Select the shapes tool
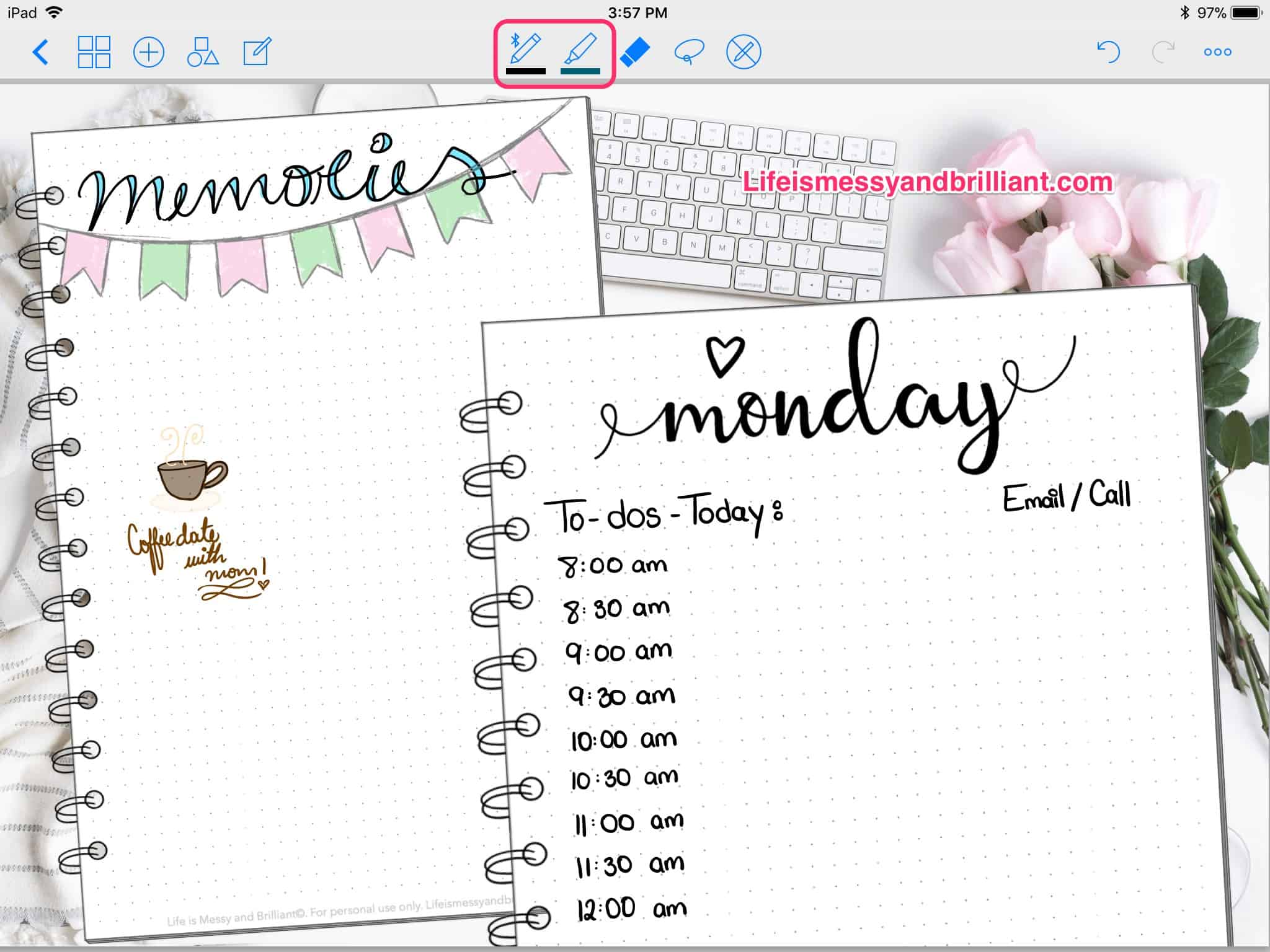The width and height of the screenshot is (1270, 952). click(203, 52)
